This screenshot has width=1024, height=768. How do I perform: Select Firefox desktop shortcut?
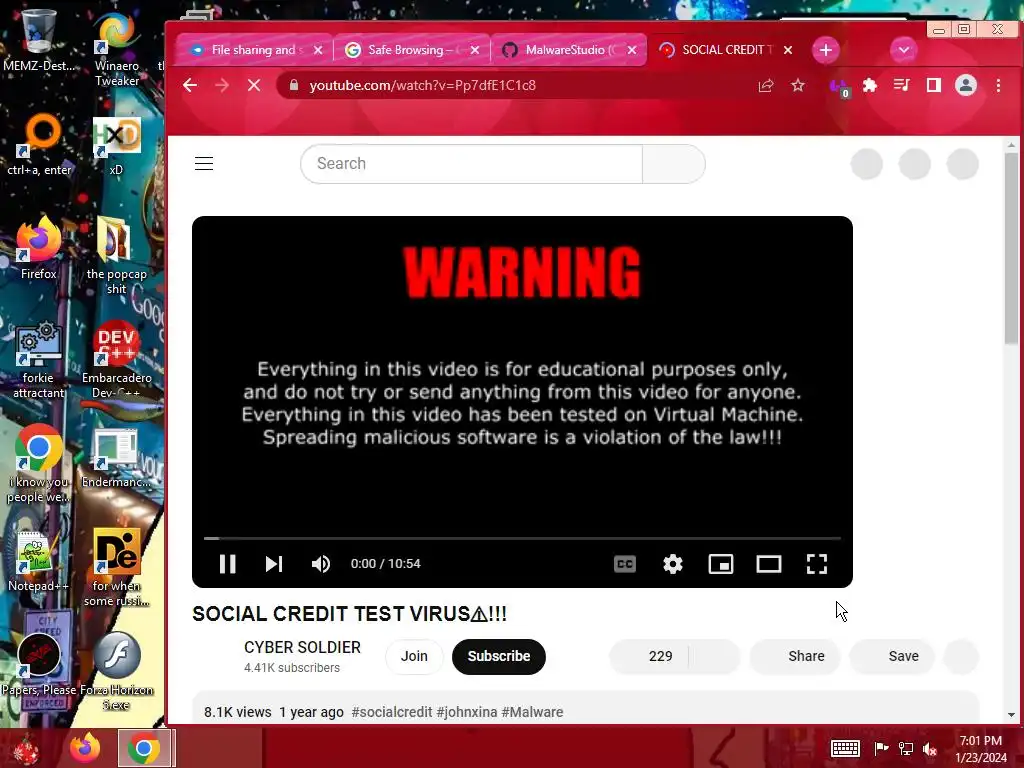(39, 249)
